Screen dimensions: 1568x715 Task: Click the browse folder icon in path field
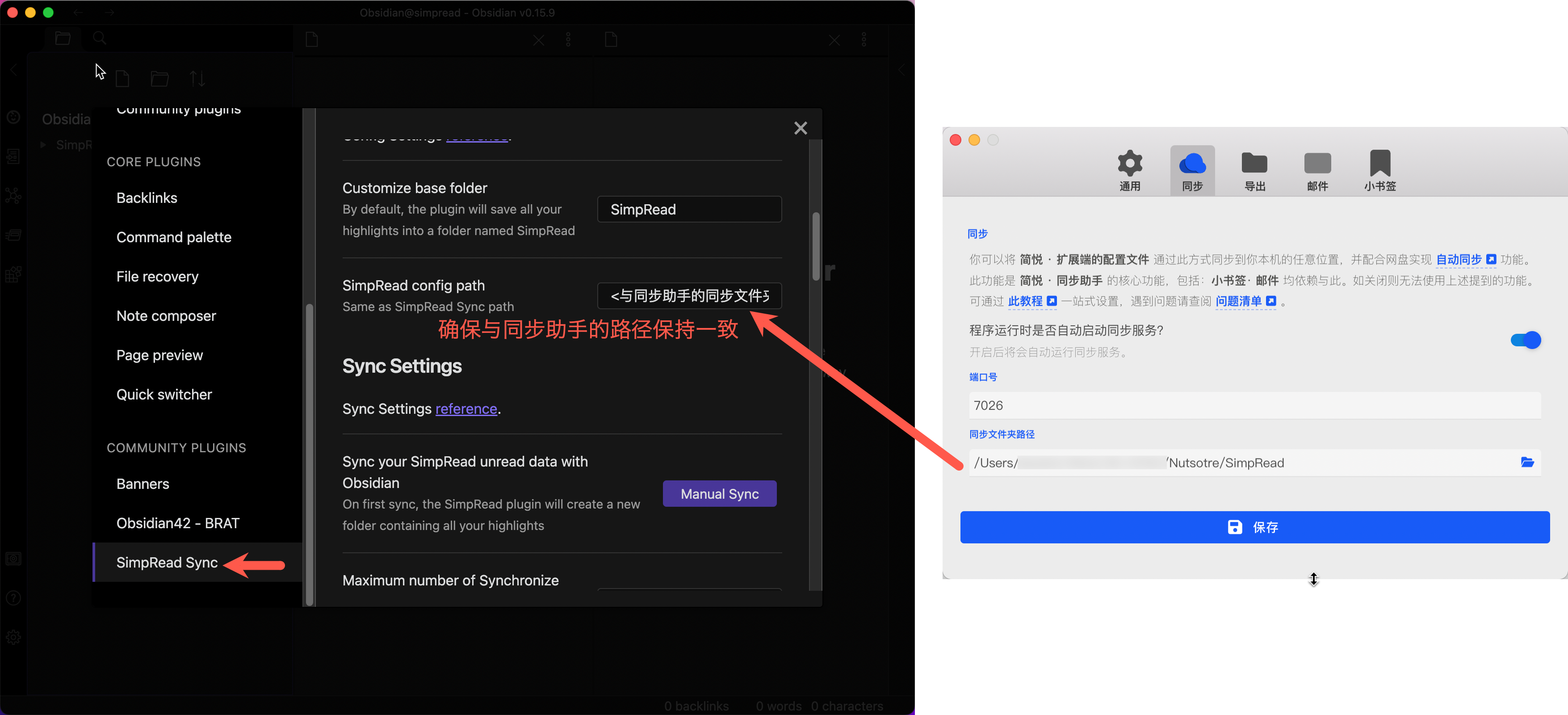[1526, 462]
